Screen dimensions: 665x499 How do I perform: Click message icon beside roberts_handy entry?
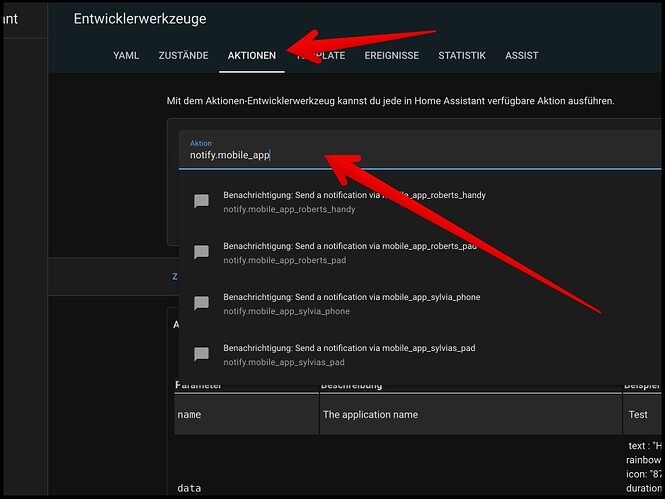click(201, 201)
